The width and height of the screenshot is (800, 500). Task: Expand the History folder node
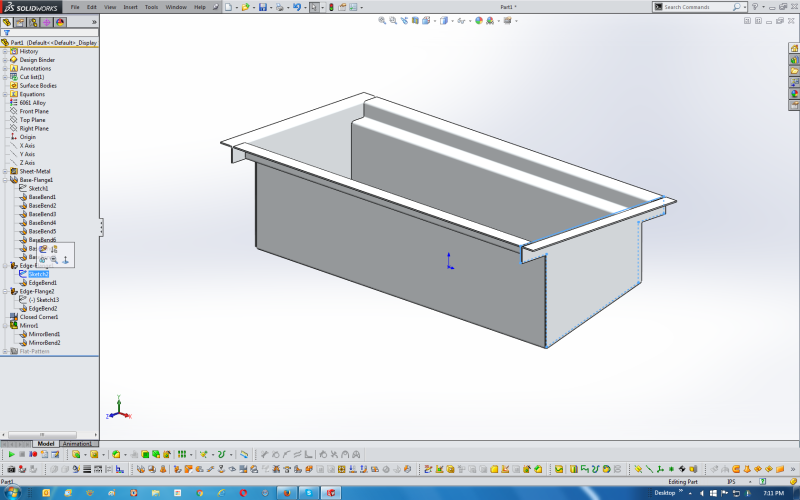(x=5, y=51)
